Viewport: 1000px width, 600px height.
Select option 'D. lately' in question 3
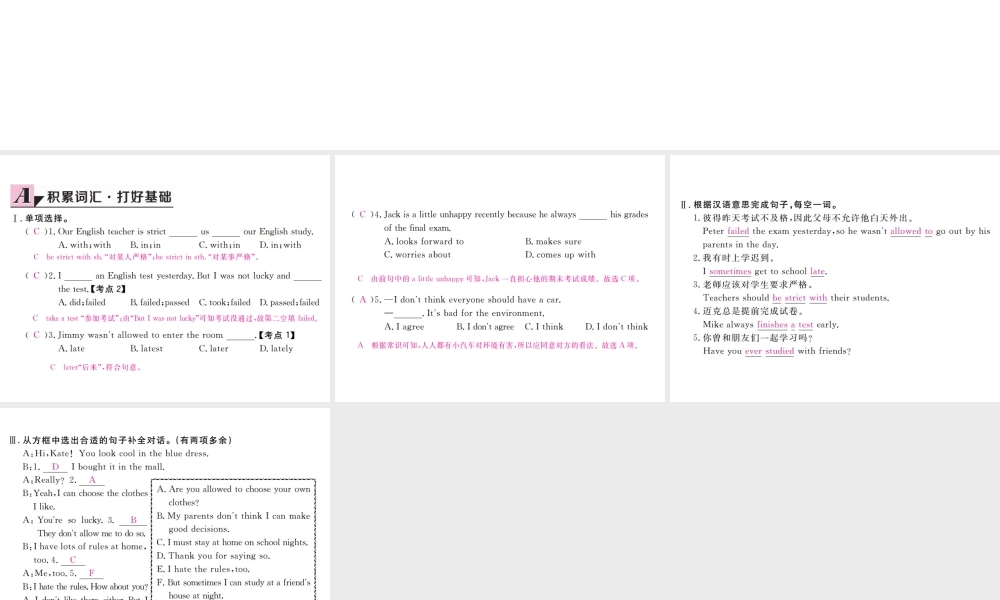(x=276, y=348)
